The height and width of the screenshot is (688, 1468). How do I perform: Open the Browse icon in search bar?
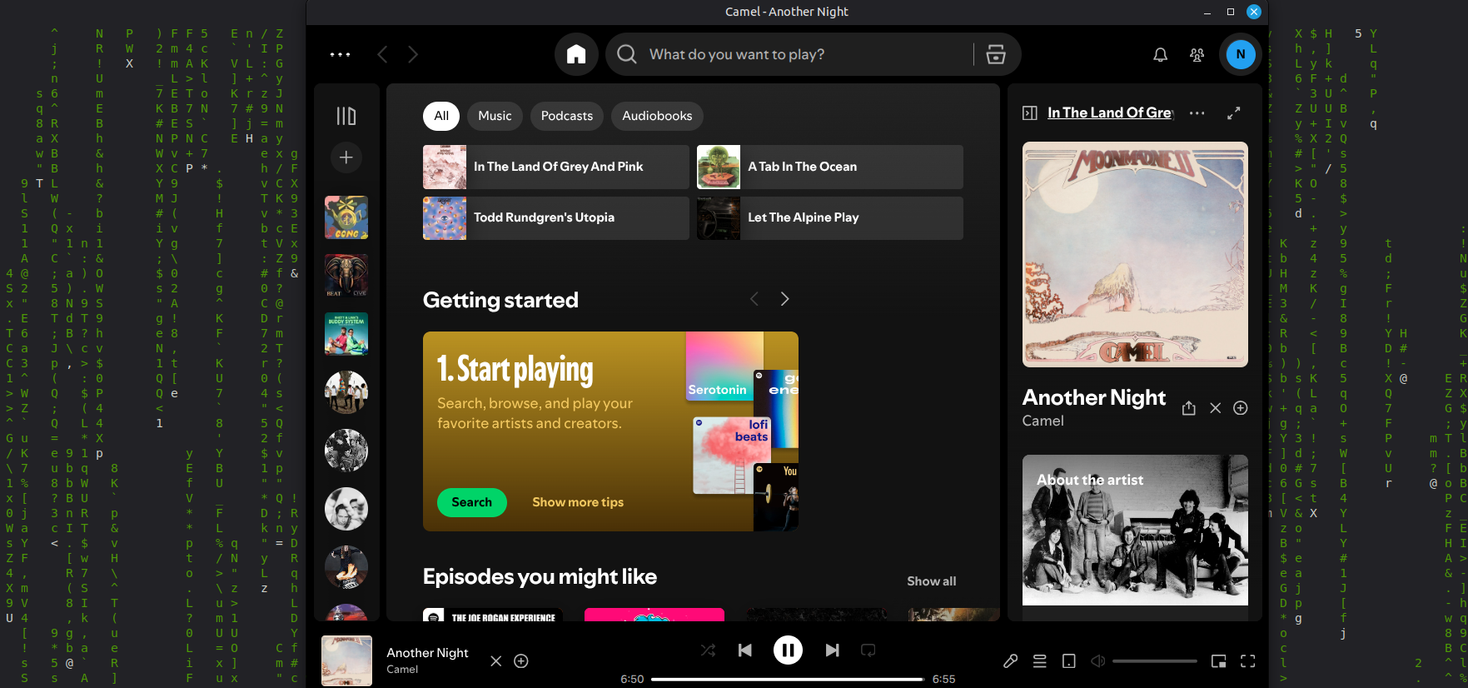tap(995, 54)
